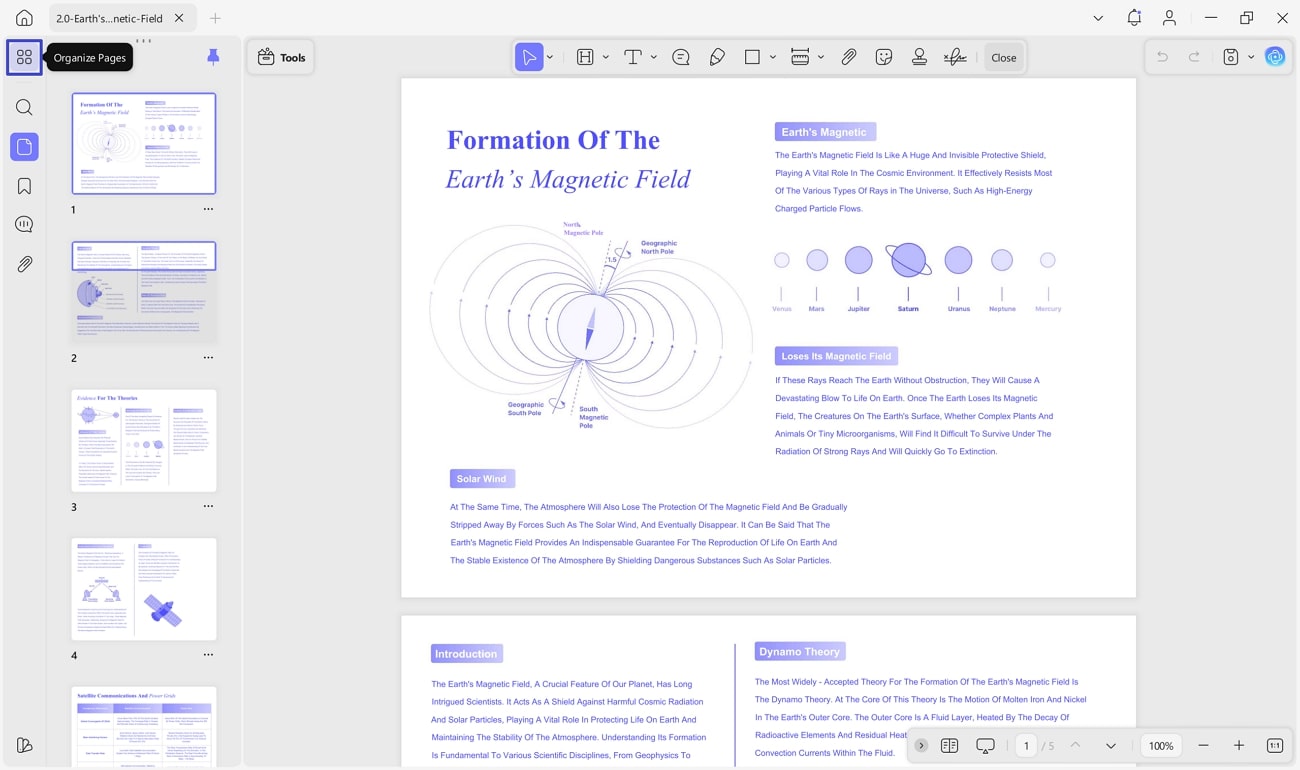Close the annotation toolbar
This screenshot has height=770, width=1300.
[x=1003, y=58]
